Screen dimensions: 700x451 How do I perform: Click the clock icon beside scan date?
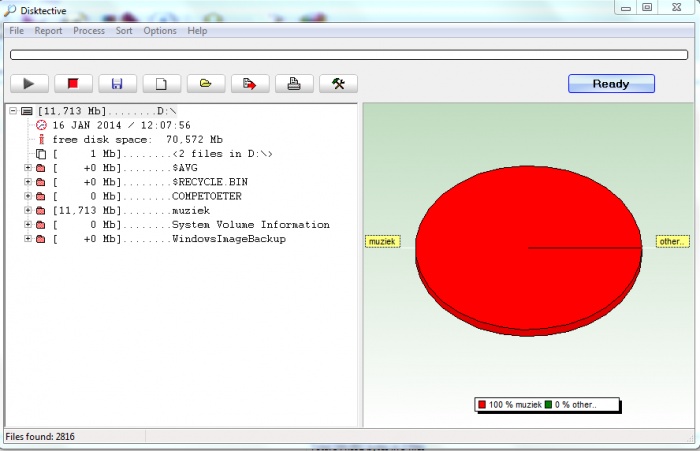pyautogui.click(x=41, y=125)
